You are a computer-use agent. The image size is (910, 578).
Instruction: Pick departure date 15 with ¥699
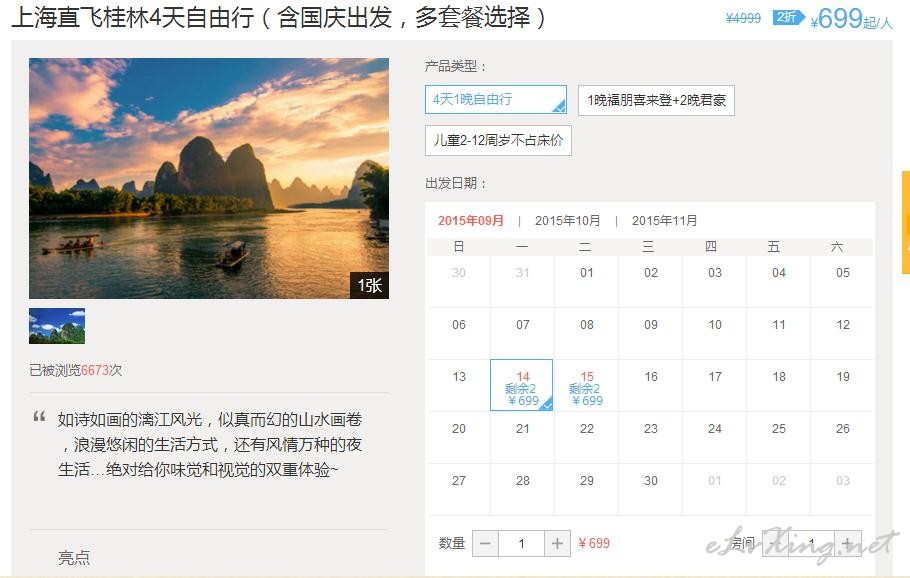586,385
